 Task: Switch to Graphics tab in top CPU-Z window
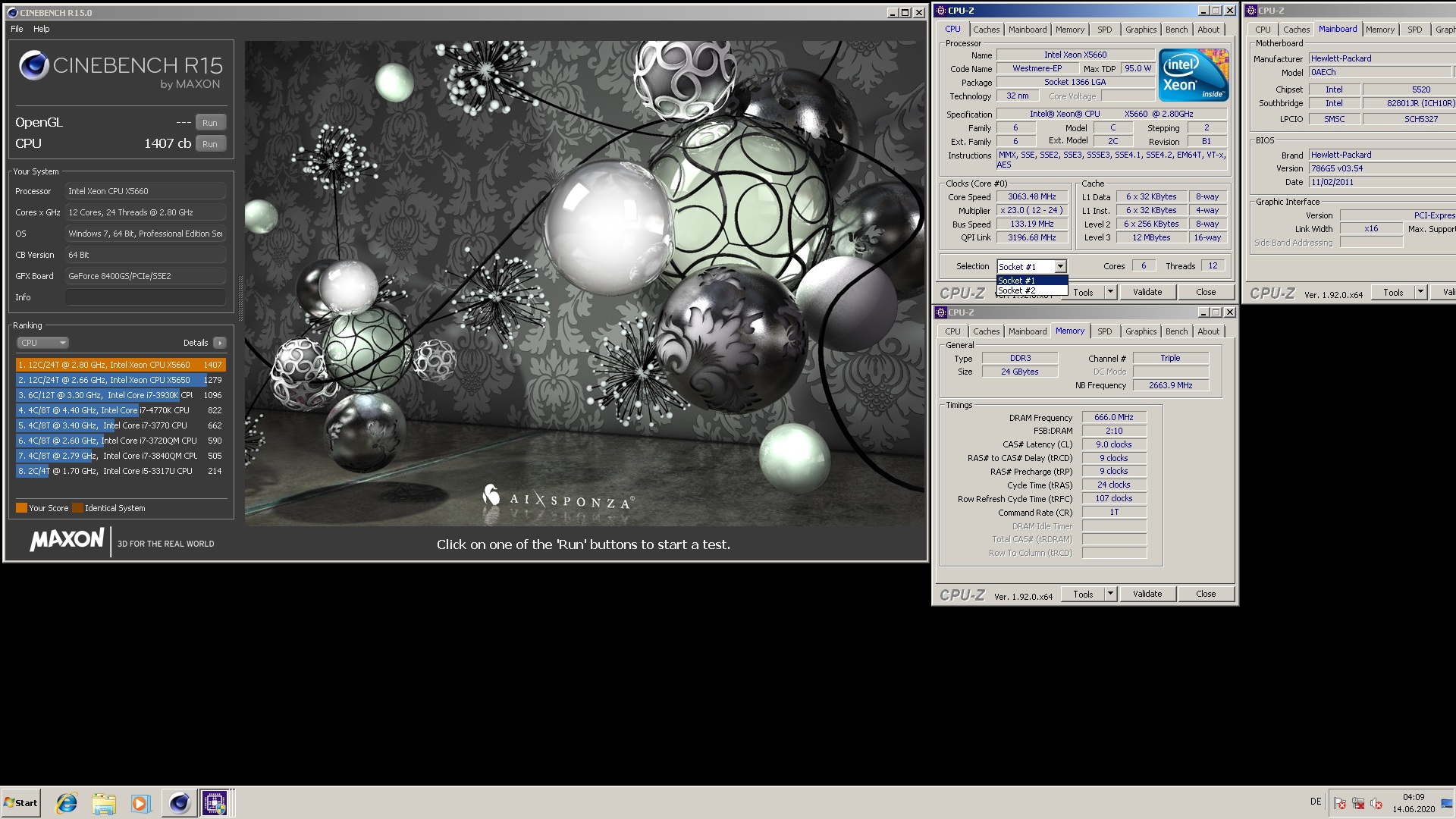click(x=1141, y=30)
